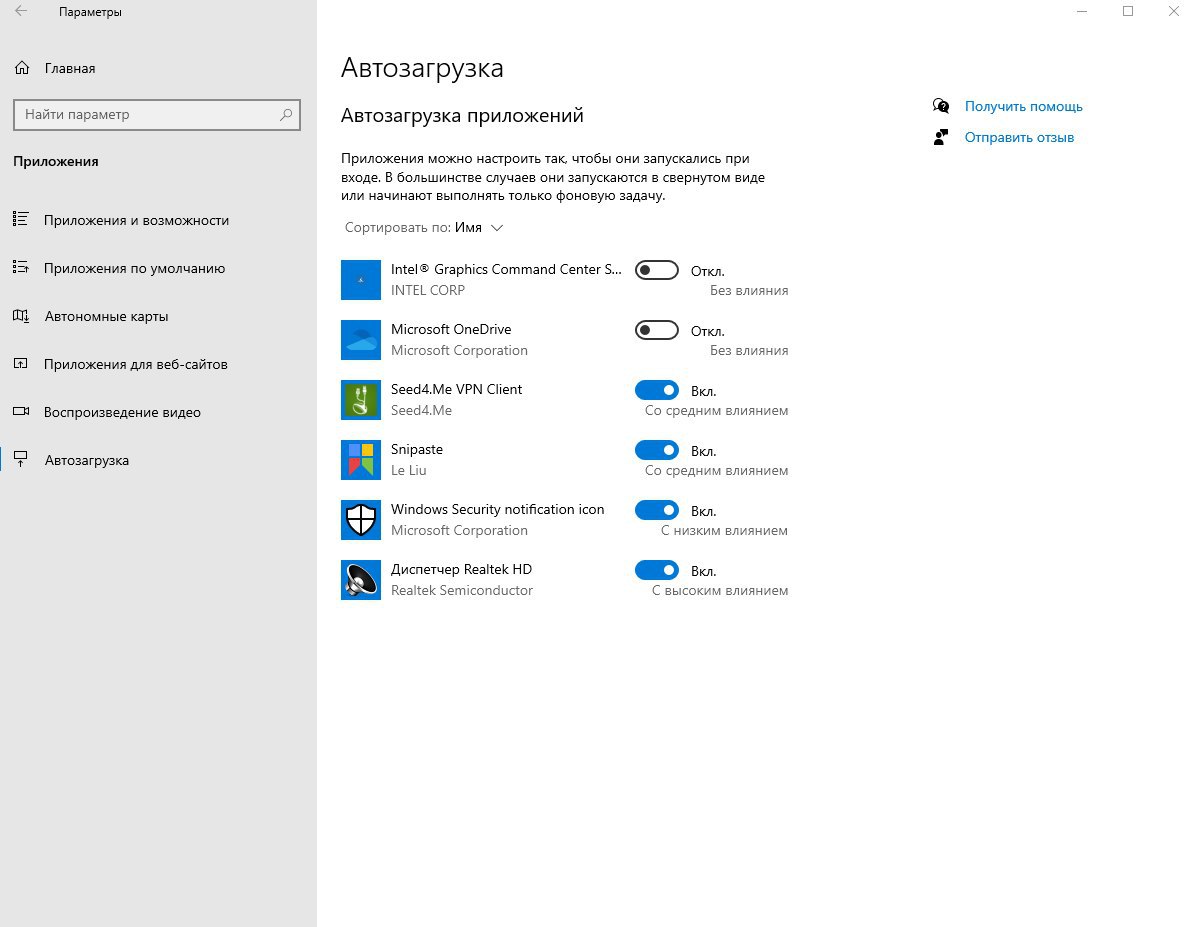
Task: Turn off Snipaste startup toggle
Action: (657, 450)
